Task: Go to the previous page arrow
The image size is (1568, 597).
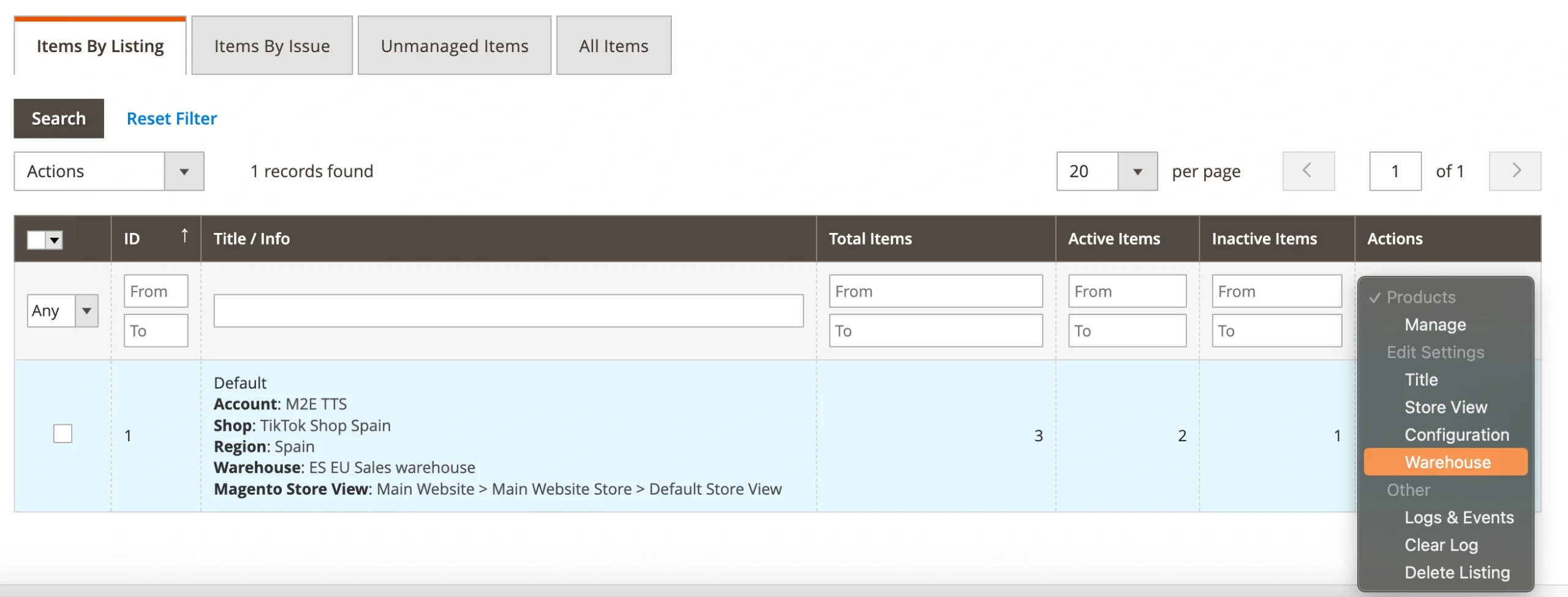Action: point(1308,171)
